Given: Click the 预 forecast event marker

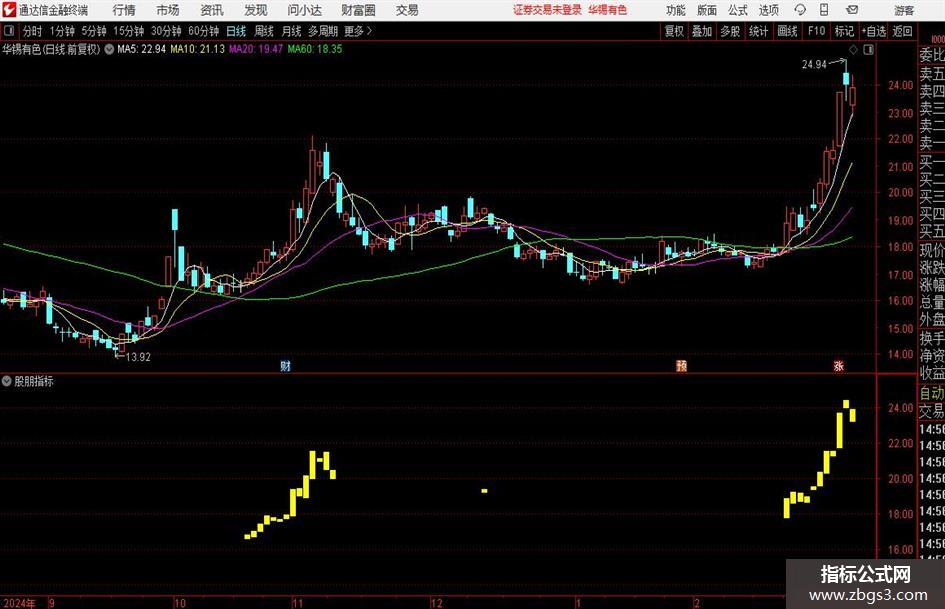Looking at the screenshot, I should click(681, 365).
